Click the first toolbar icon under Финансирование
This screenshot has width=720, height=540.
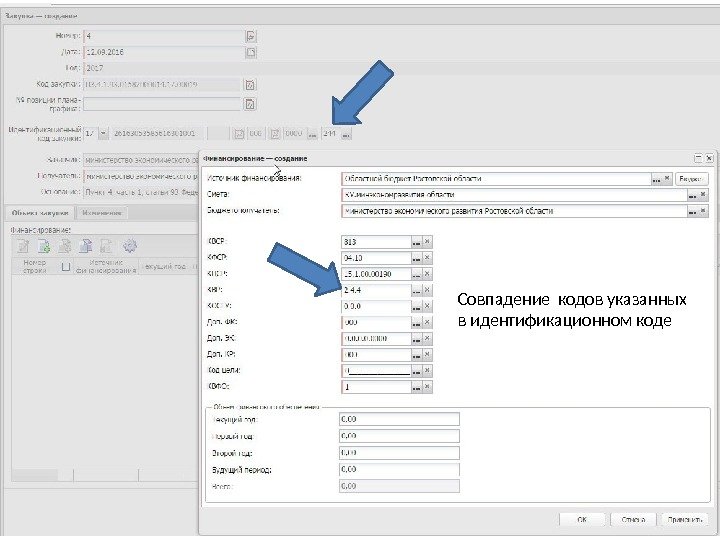tap(23, 246)
